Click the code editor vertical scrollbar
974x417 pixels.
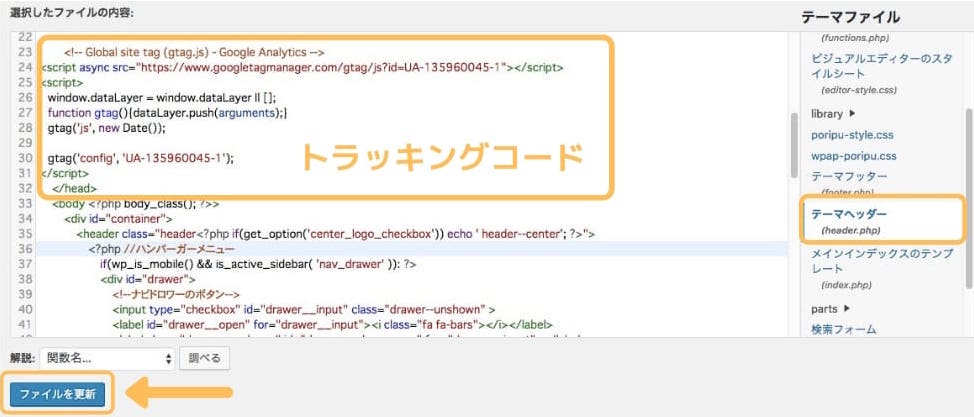[x=794, y=146]
